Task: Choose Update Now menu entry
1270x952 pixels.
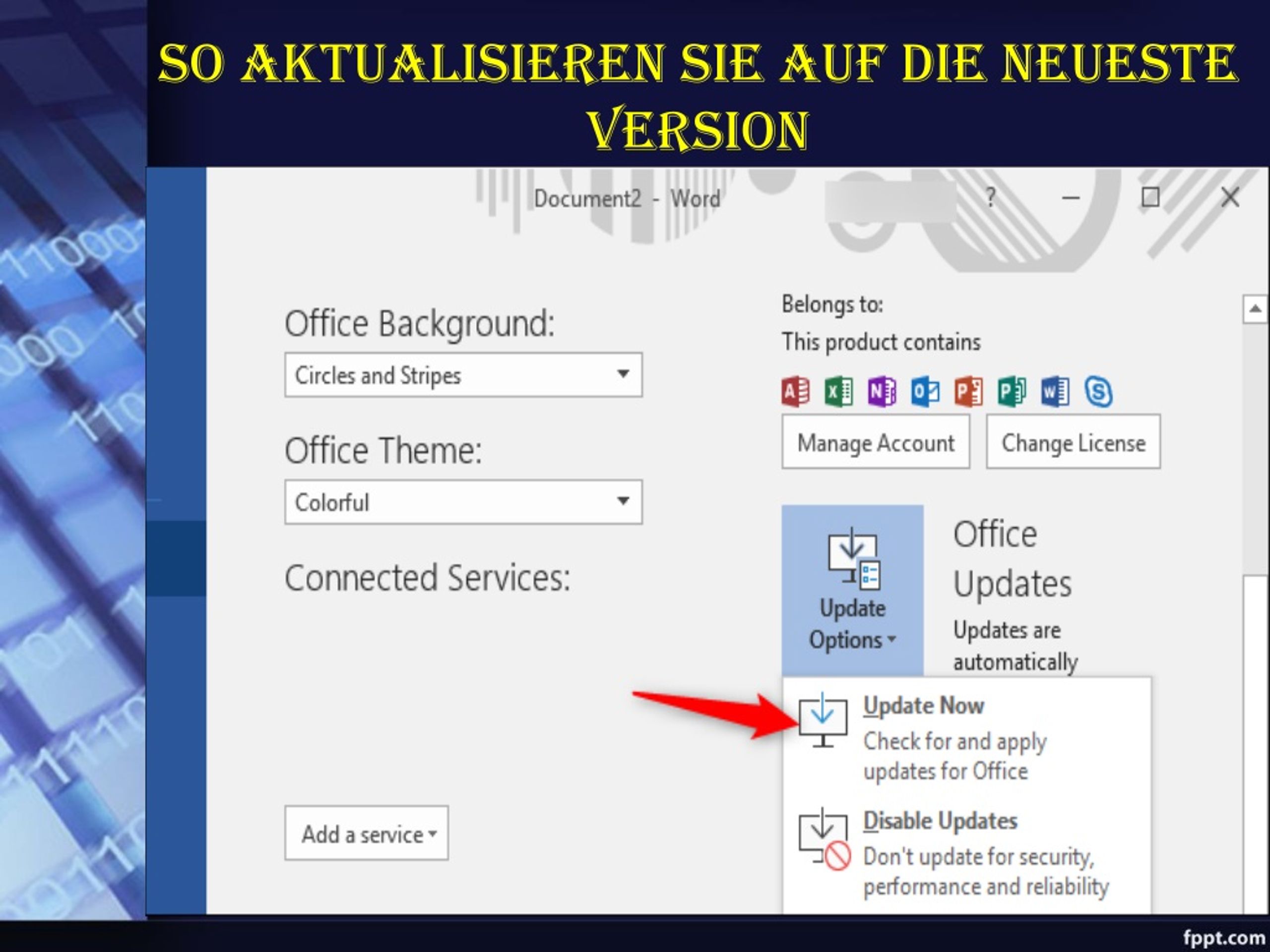Action: tap(967, 737)
